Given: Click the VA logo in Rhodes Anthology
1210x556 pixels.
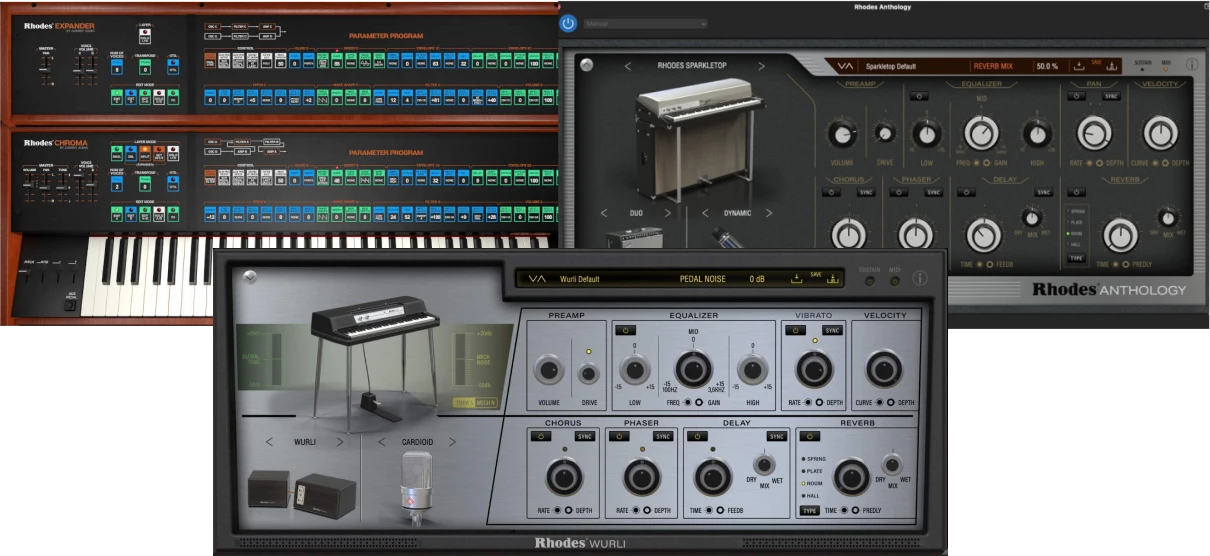Looking at the screenshot, I should coord(844,66).
